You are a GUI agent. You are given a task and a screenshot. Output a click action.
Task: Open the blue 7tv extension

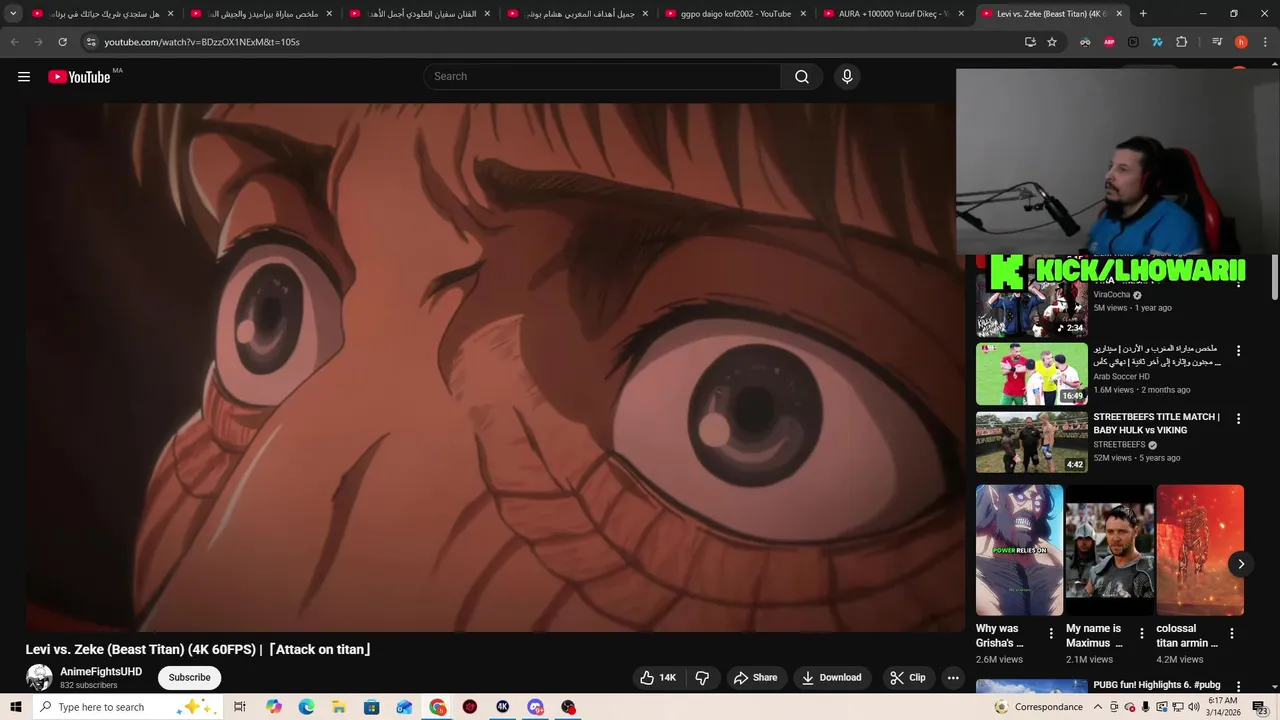1157,42
